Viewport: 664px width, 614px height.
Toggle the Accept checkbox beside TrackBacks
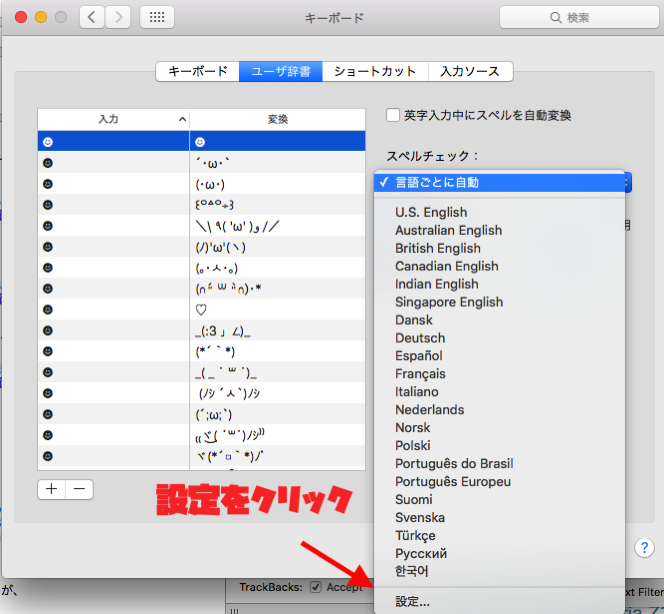316,587
